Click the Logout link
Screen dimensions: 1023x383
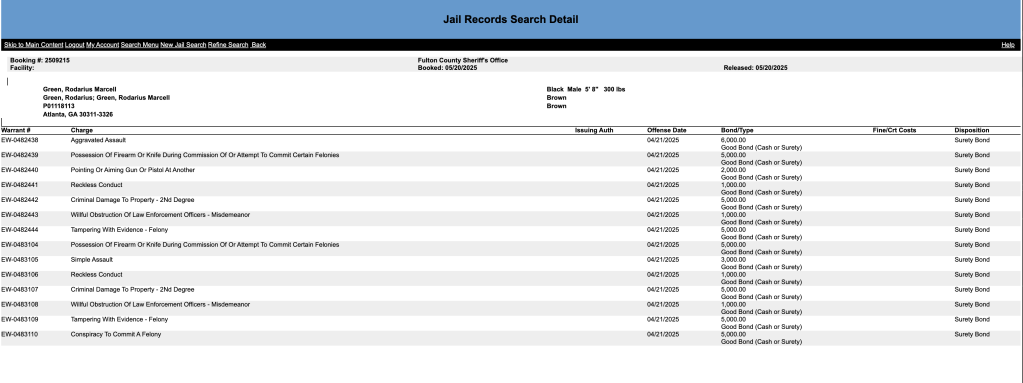pos(74,45)
